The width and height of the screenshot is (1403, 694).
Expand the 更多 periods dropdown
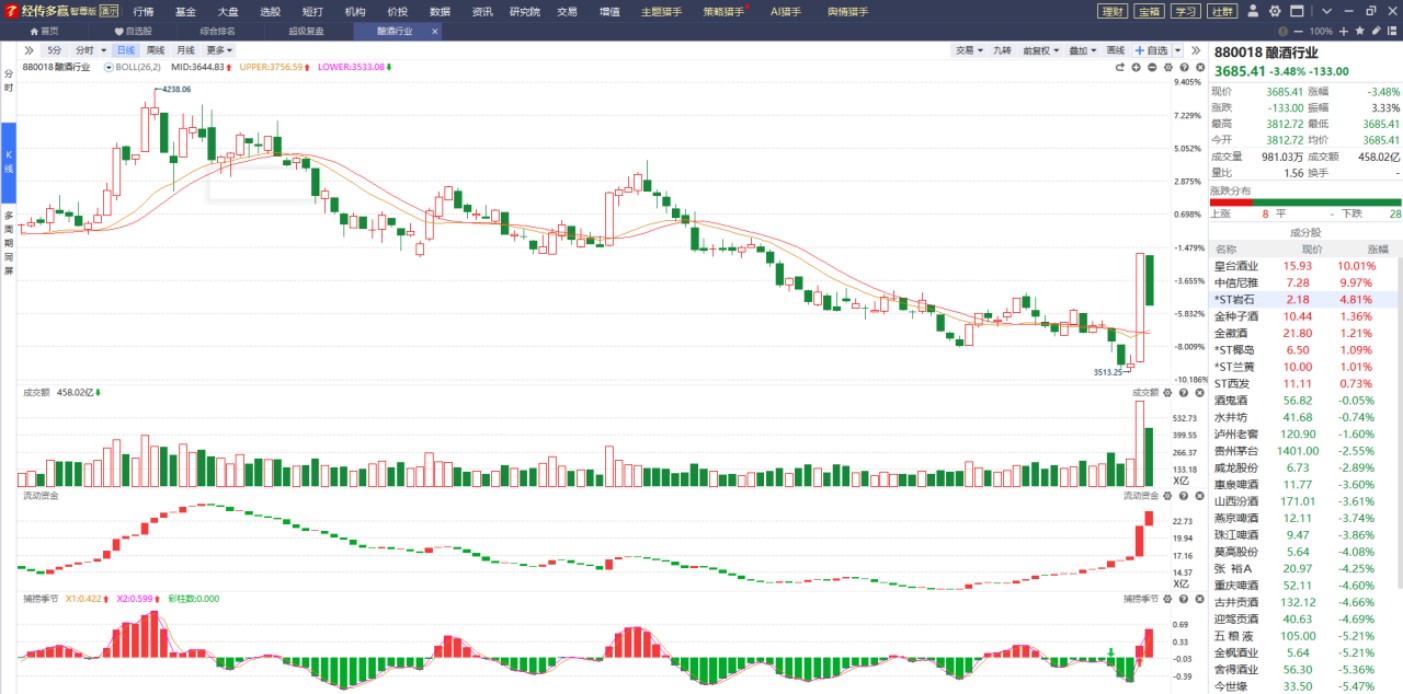(219, 50)
